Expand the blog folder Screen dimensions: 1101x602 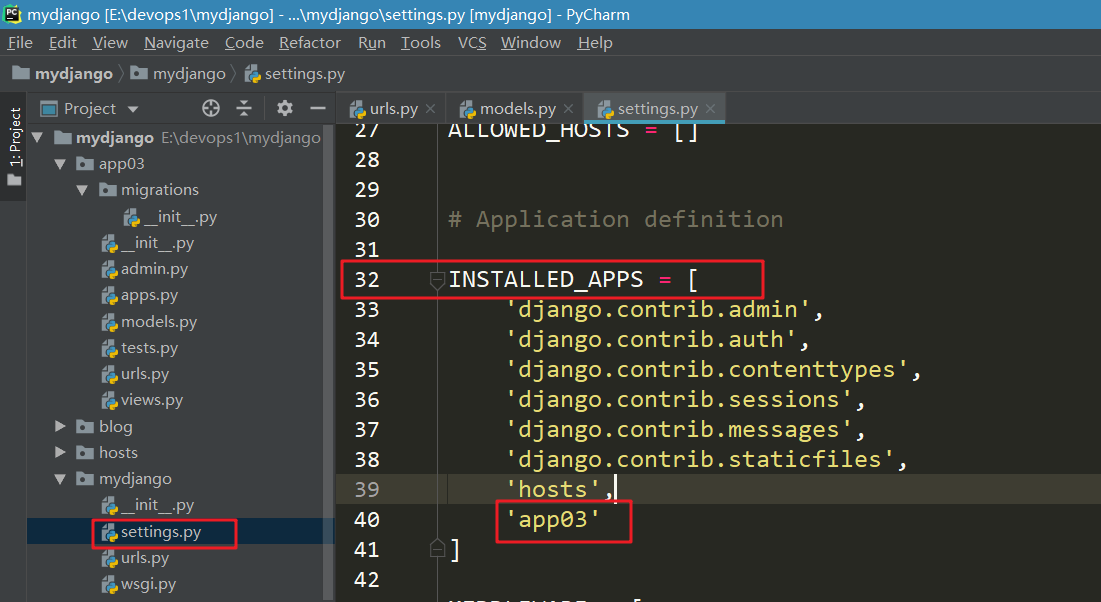60,426
